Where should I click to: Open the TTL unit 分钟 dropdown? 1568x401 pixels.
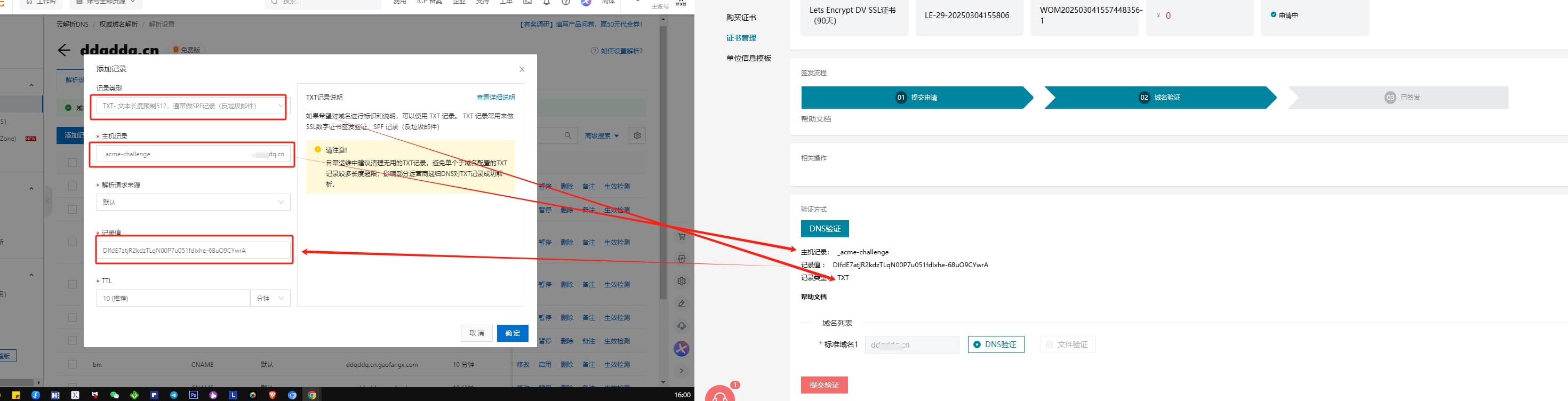pos(270,298)
